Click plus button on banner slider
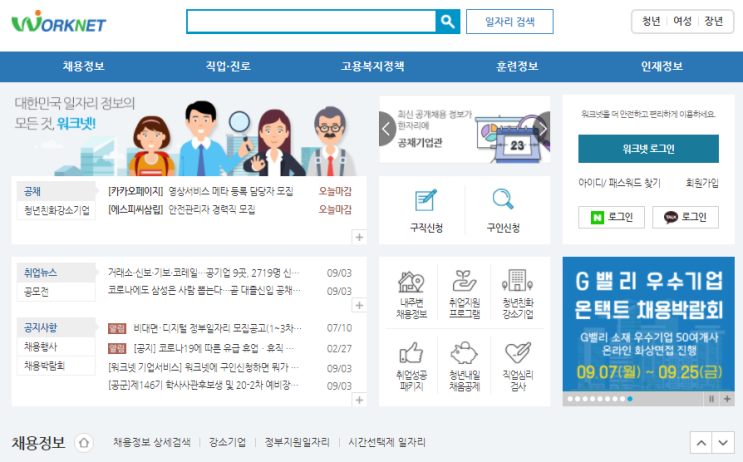The image size is (743, 462). click(x=727, y=399)
